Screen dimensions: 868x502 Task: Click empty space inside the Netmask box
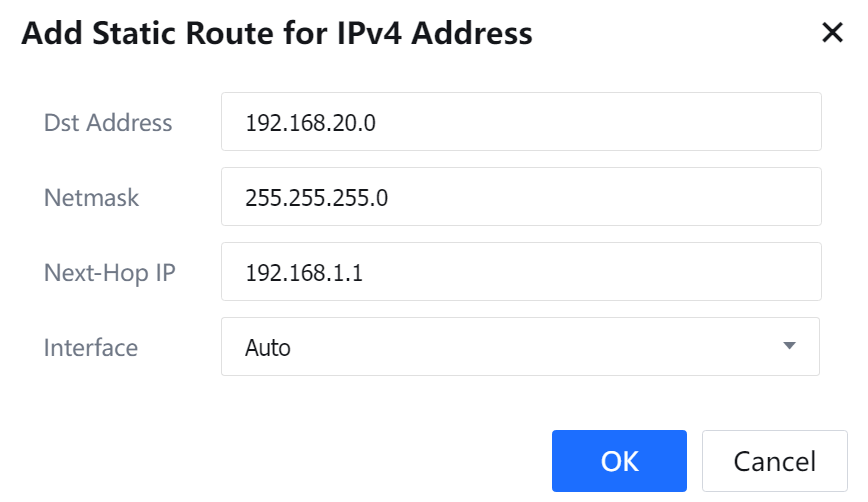pyautogui.click(x=620, y=197)
